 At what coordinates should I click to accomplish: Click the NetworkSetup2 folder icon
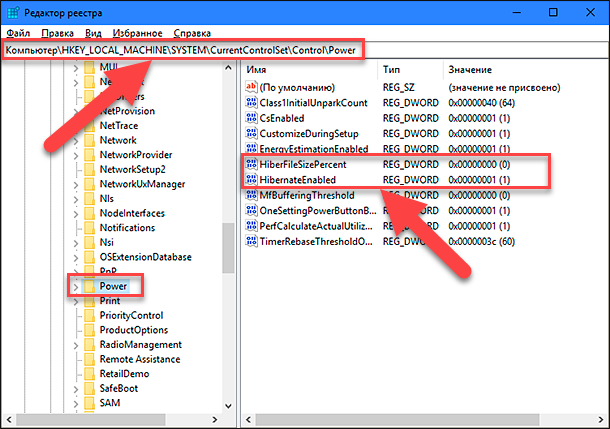[89, 169]
